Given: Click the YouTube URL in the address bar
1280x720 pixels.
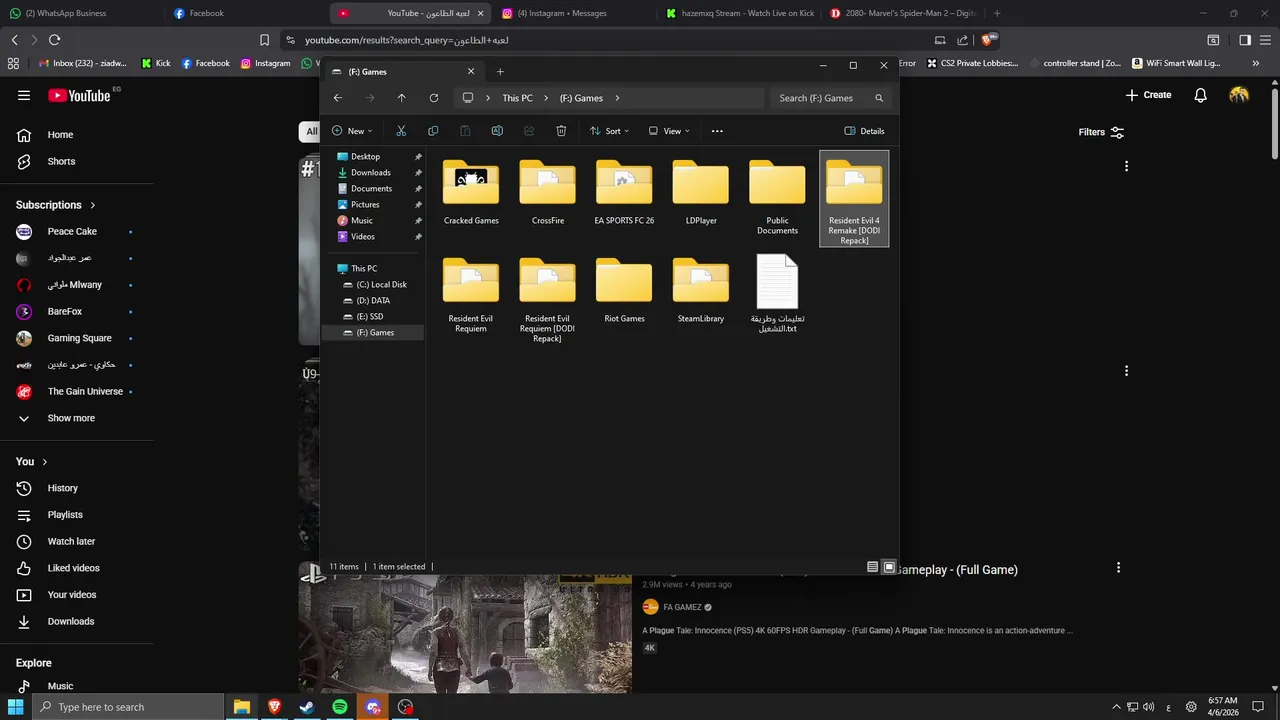Looking at the screenshot, I should tap(407, 40).
